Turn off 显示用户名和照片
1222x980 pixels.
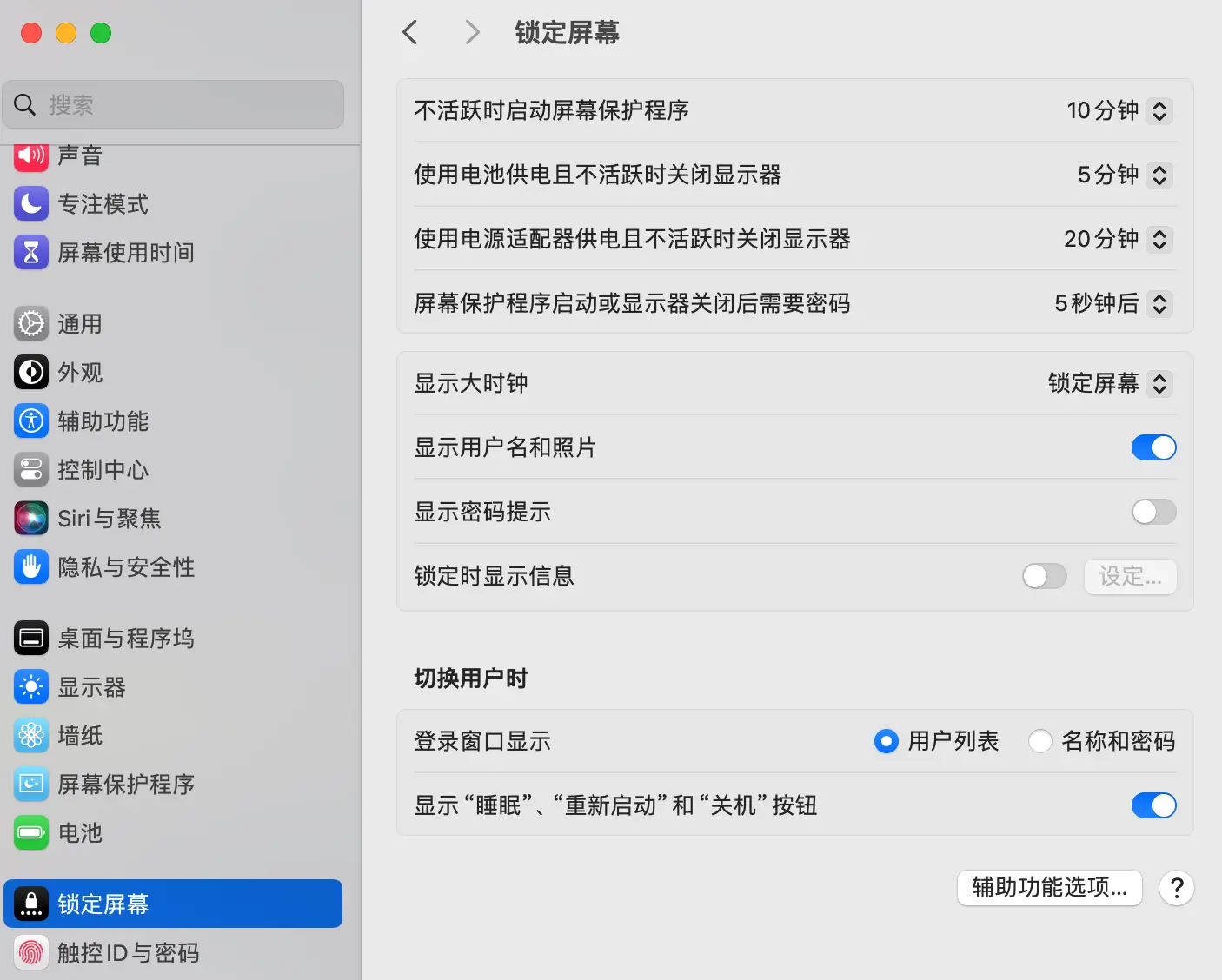[x=1153, y=447]
